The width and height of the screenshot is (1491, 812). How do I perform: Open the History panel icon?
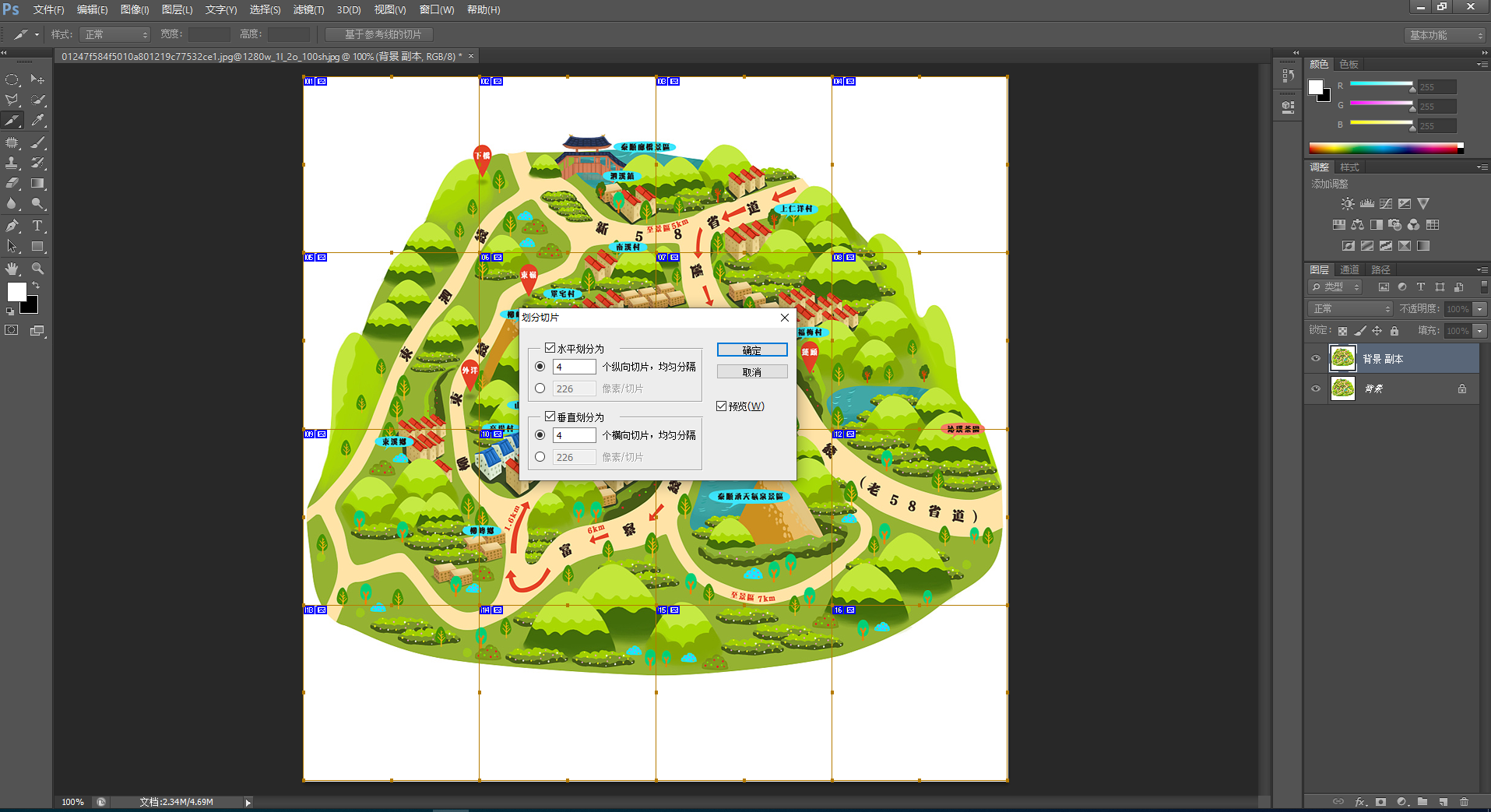click(1288, 76)
